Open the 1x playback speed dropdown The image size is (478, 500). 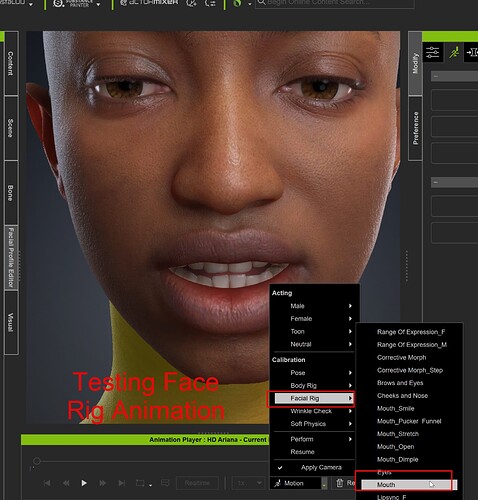point(248,483)
